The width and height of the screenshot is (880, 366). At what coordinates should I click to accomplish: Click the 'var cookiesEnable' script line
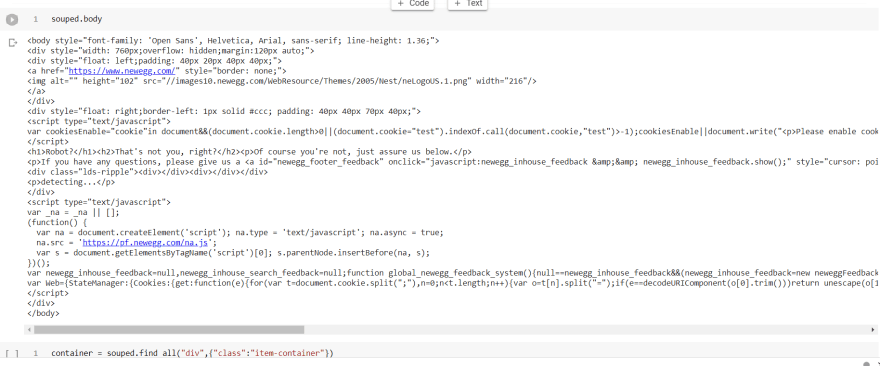click(x=453, y=132)
